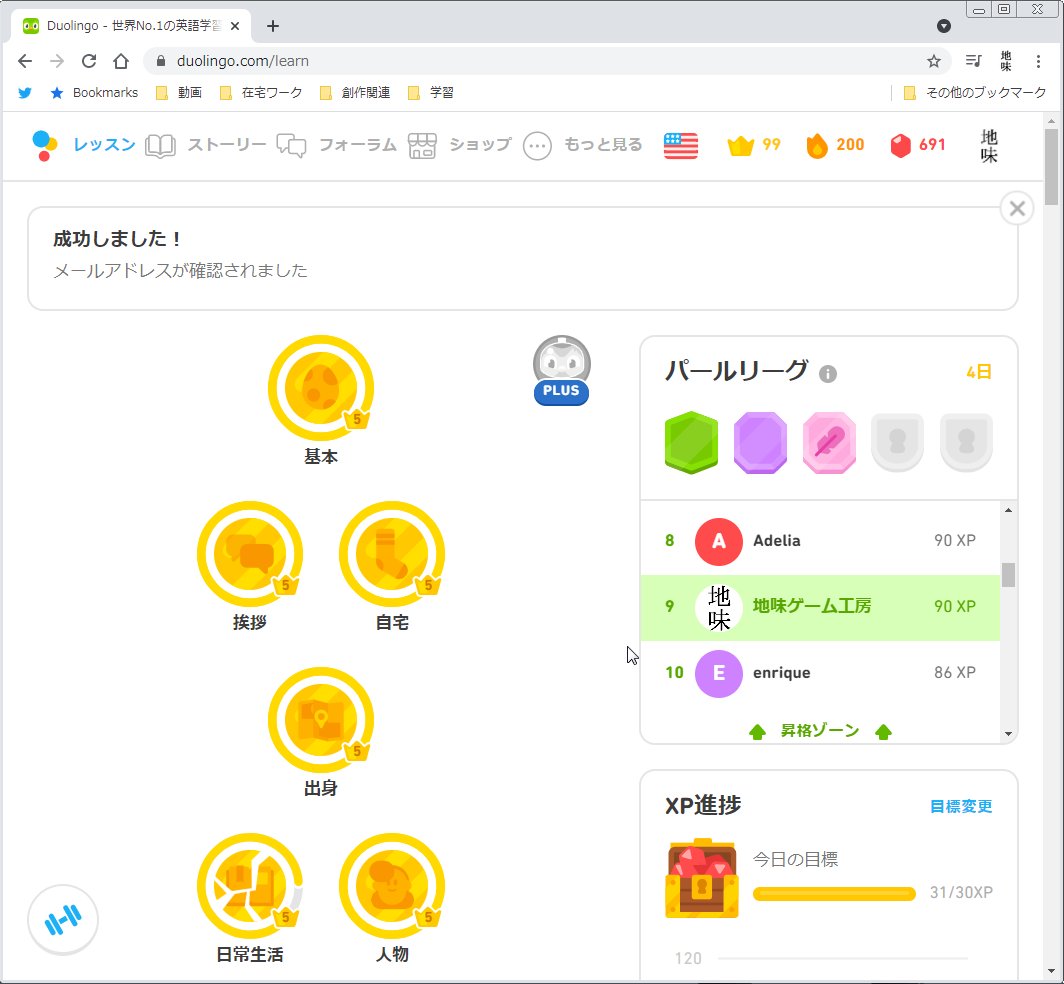
Task: Click the 4日 remaining label
Action: [978, 372]
